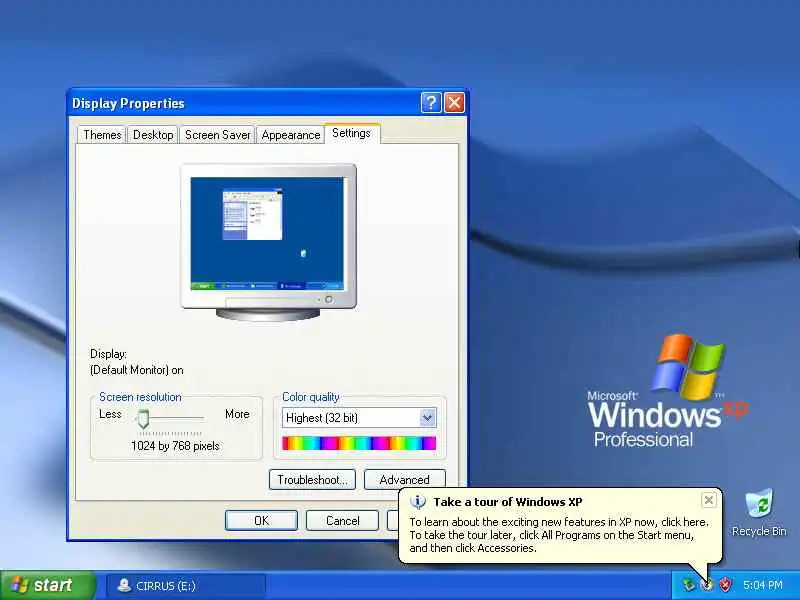Click the 'Take a tour of Windows XP' balloon title

pyautogui.click(x=508, y=502)
